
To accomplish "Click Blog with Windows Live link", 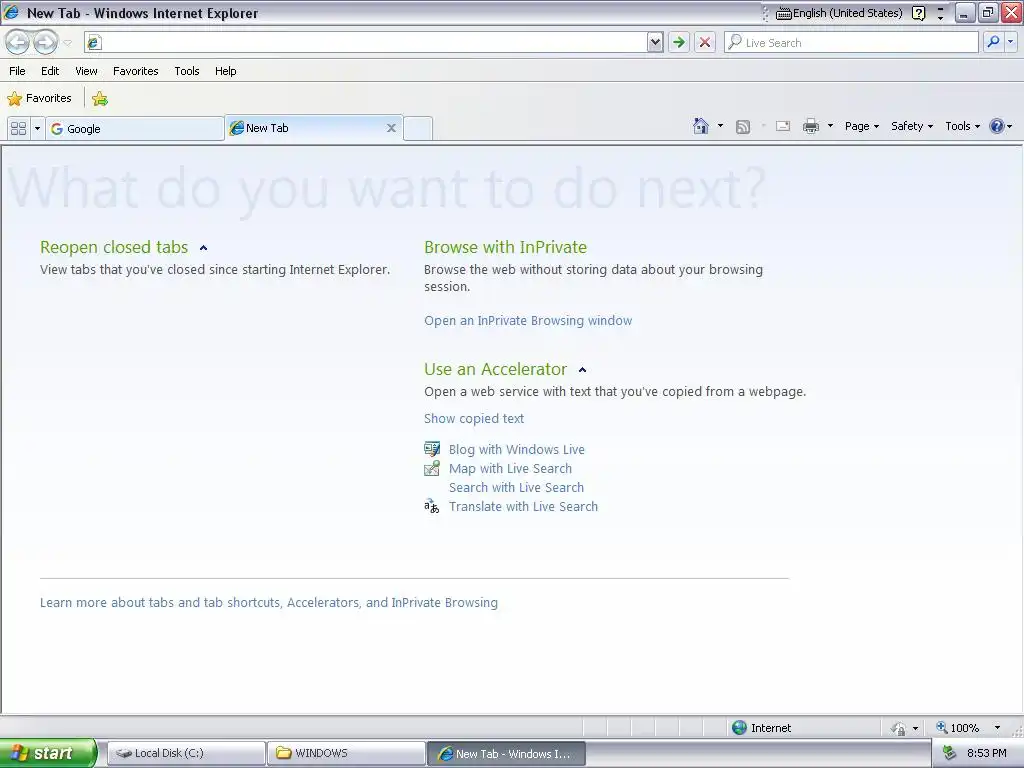I will point(517,449).
